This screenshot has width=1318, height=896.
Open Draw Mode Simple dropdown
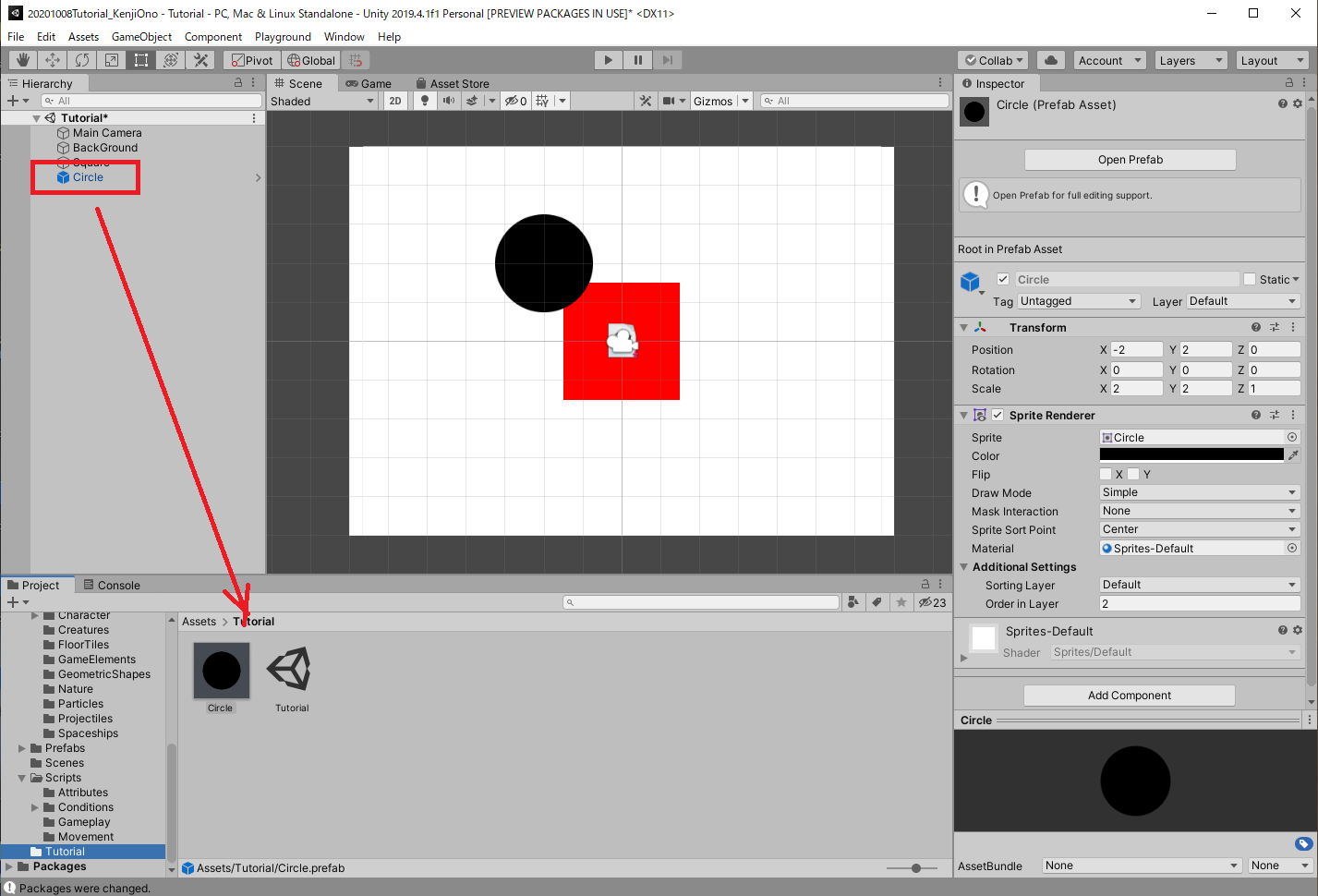(x=1200, y=492)
